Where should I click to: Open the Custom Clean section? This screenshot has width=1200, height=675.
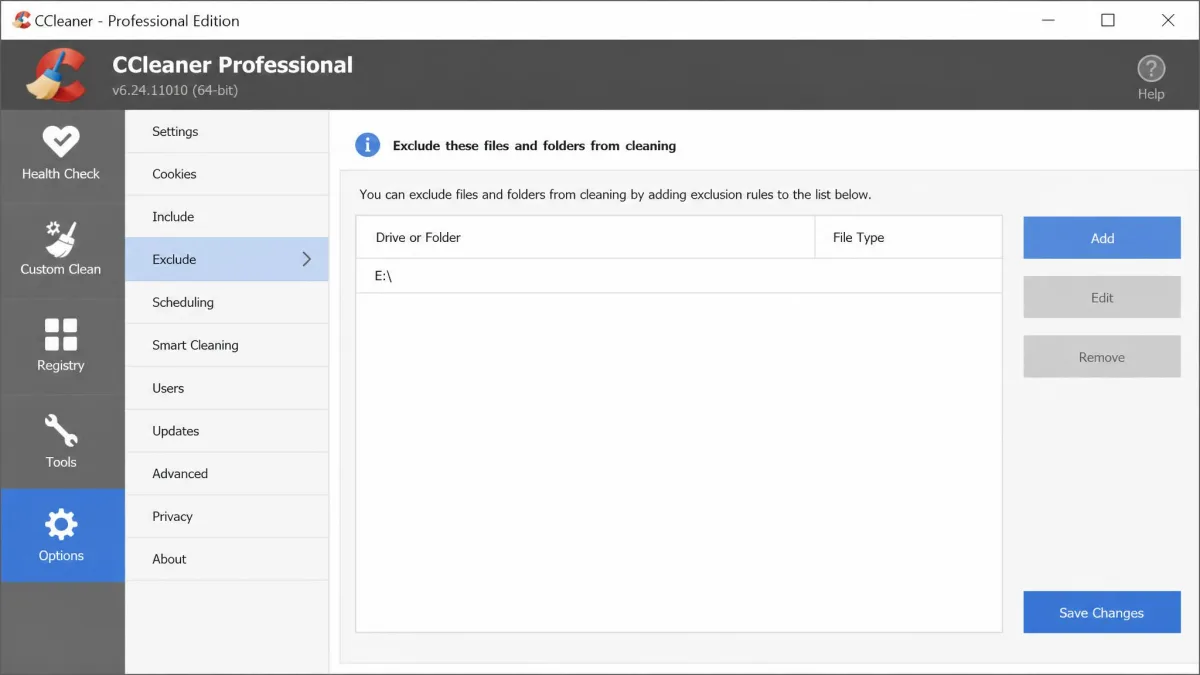61,249
